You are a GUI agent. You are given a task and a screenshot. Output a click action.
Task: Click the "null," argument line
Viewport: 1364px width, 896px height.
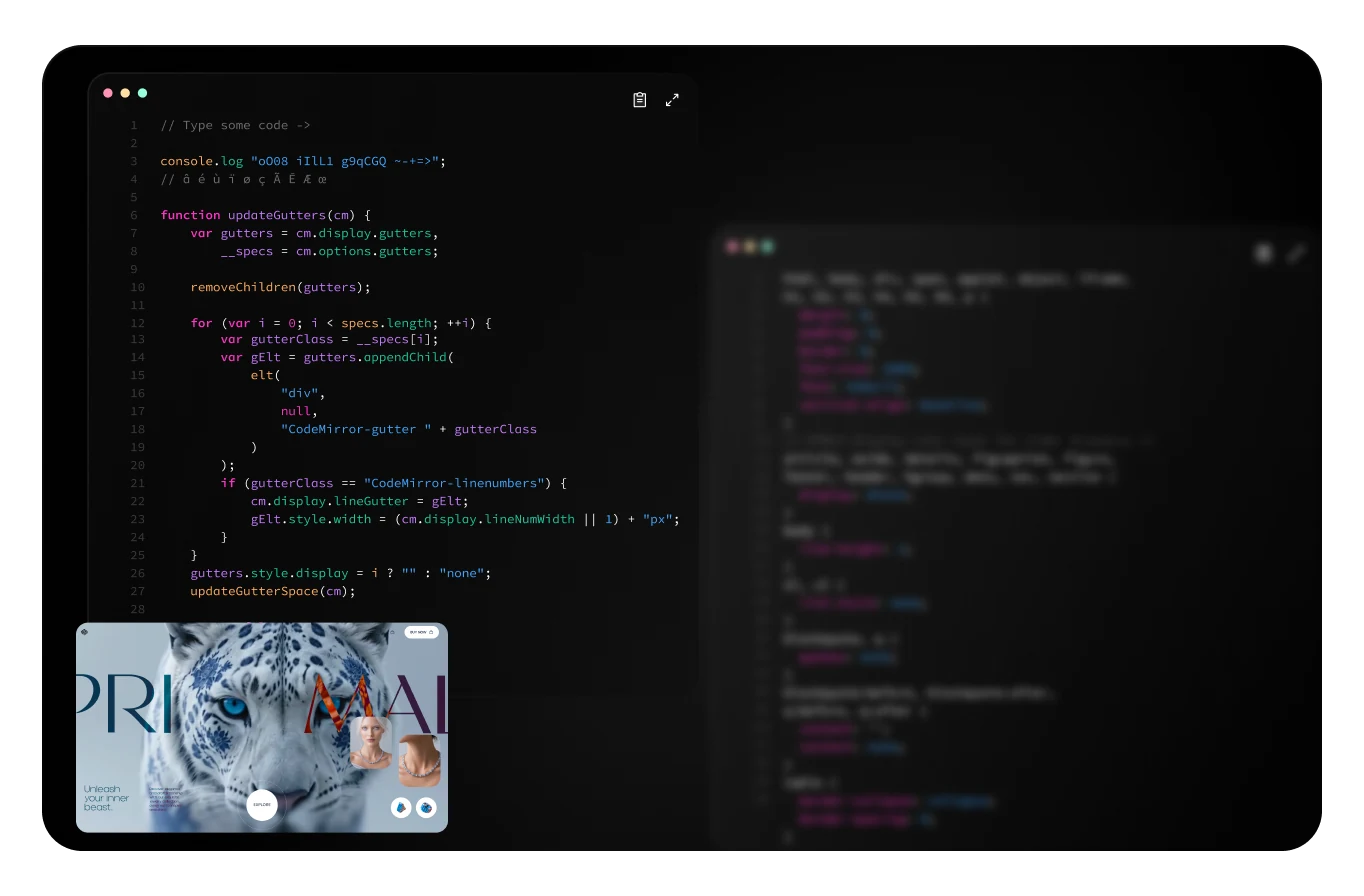299,411
